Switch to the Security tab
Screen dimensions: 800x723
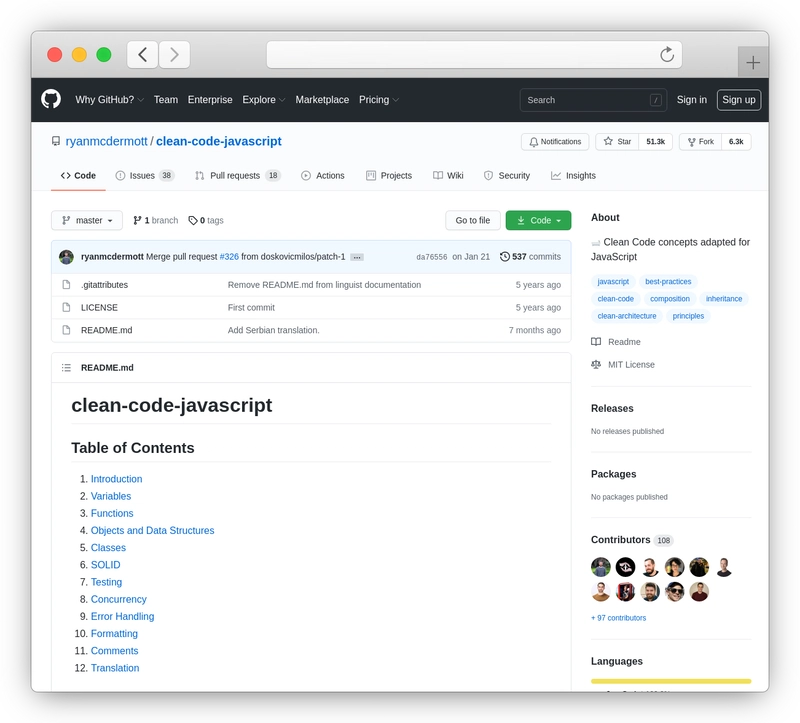click(507, 176)
